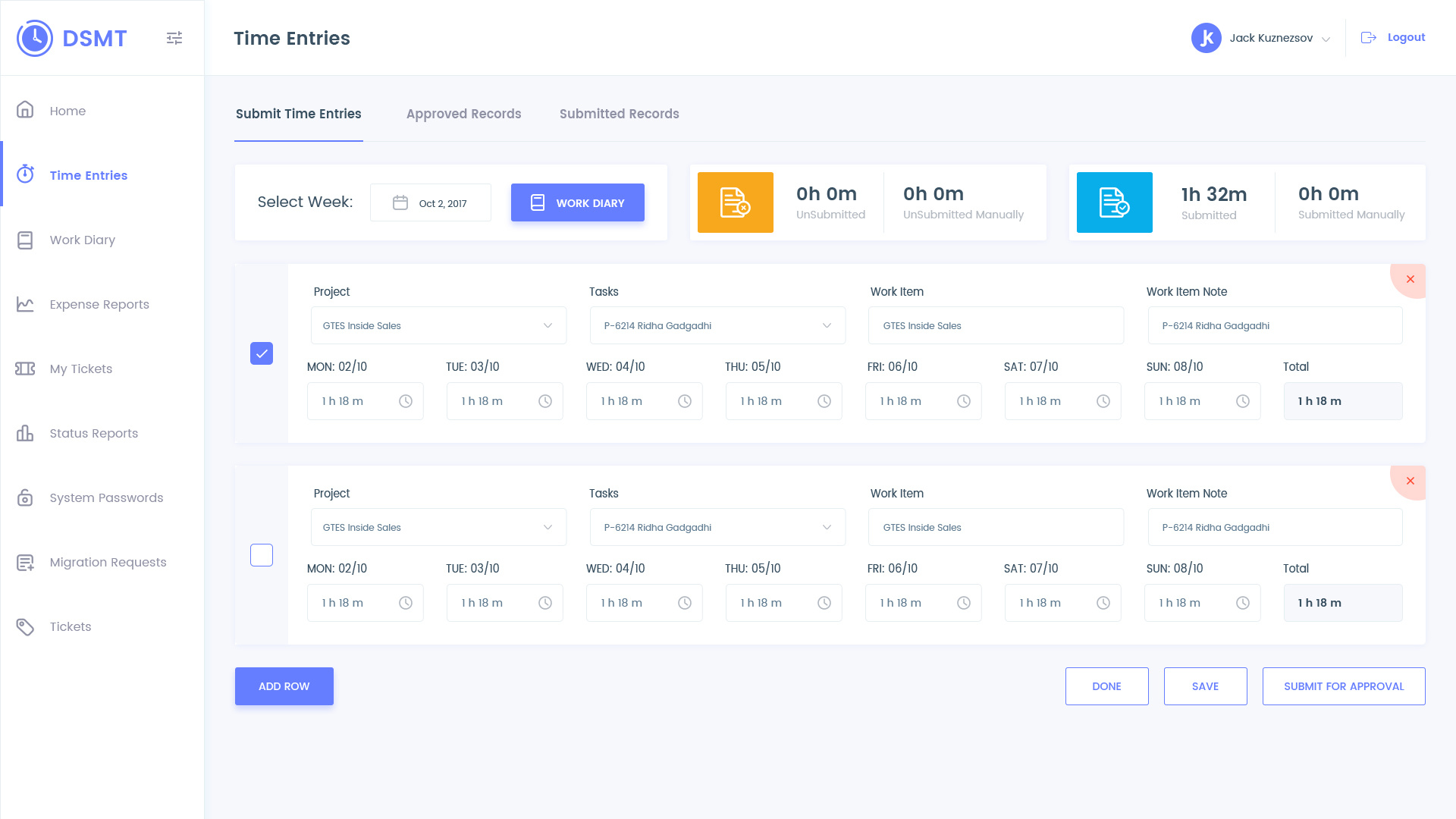Click the Add Row button

point(284,686)
